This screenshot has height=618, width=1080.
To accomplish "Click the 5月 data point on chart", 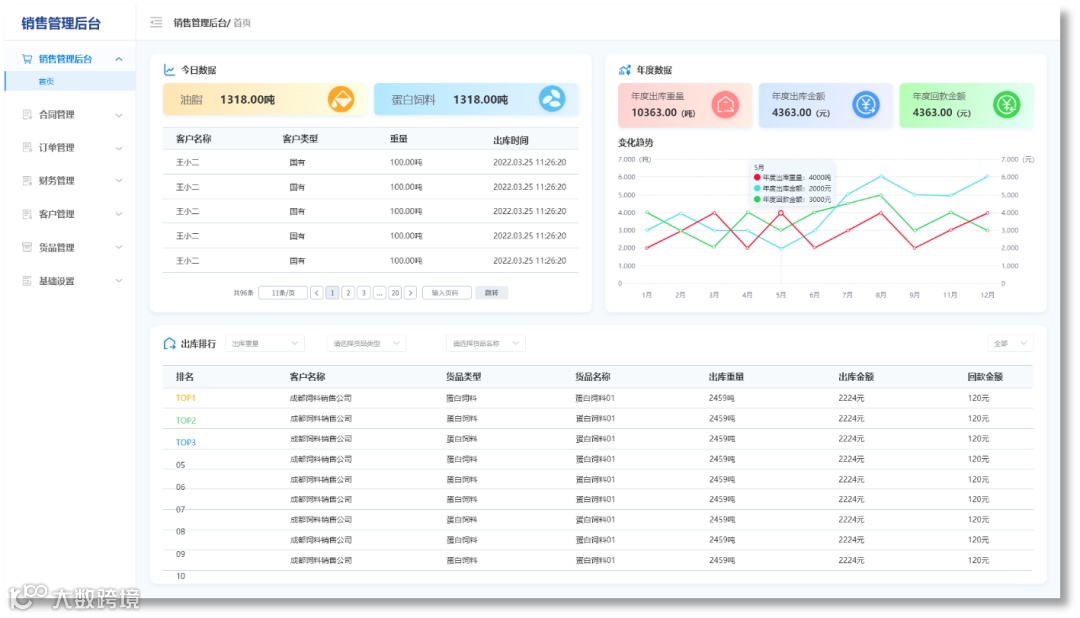I will 781,213.
